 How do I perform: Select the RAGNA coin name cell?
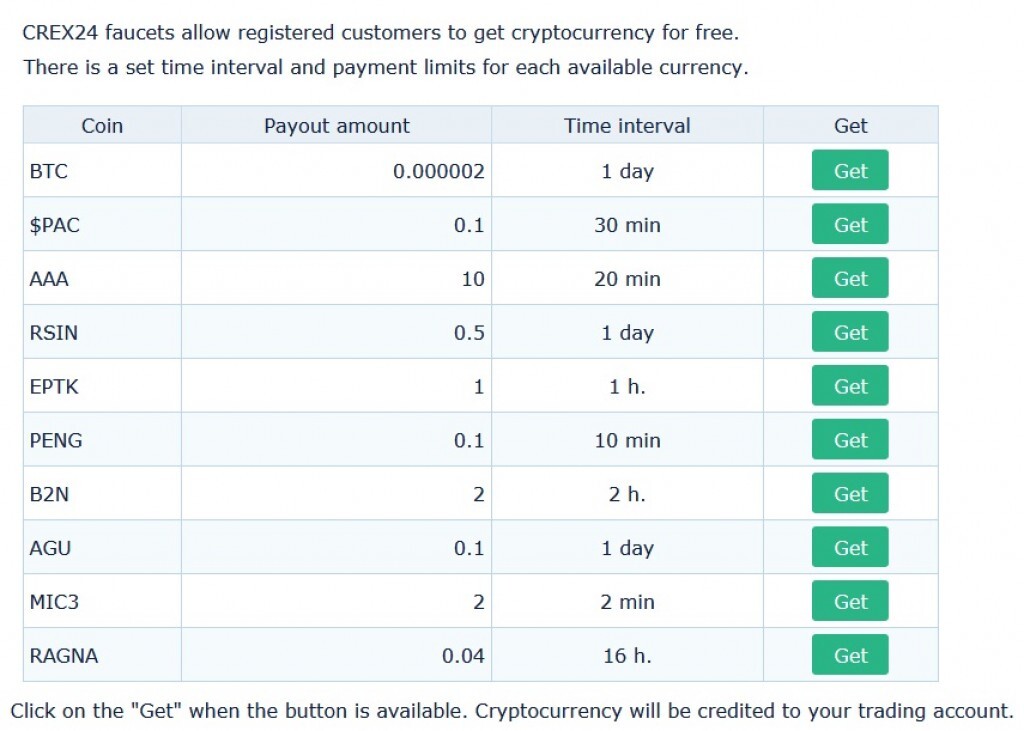click(64, 656)
